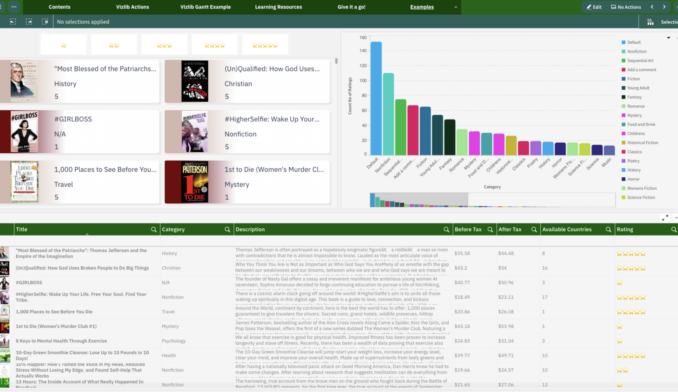
Task: Expand legend with top arrow
Action: pos(668,38)
